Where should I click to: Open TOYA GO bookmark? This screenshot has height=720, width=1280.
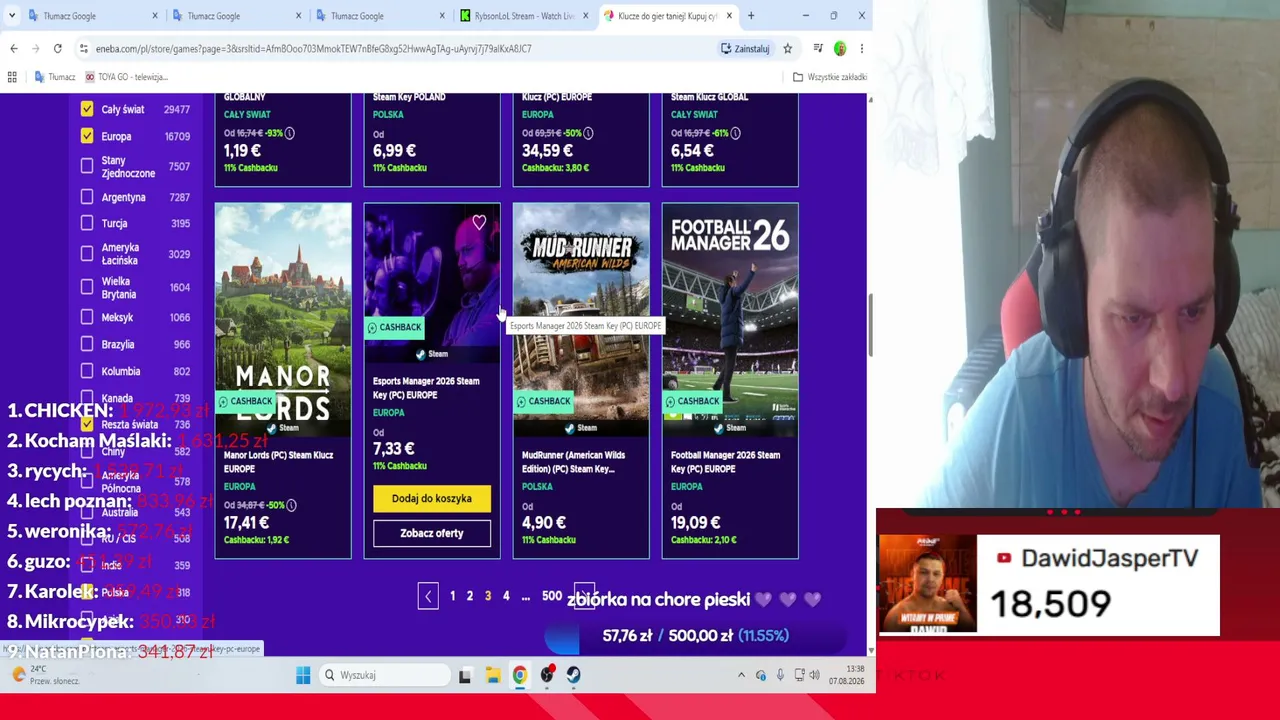click(127, 77)
